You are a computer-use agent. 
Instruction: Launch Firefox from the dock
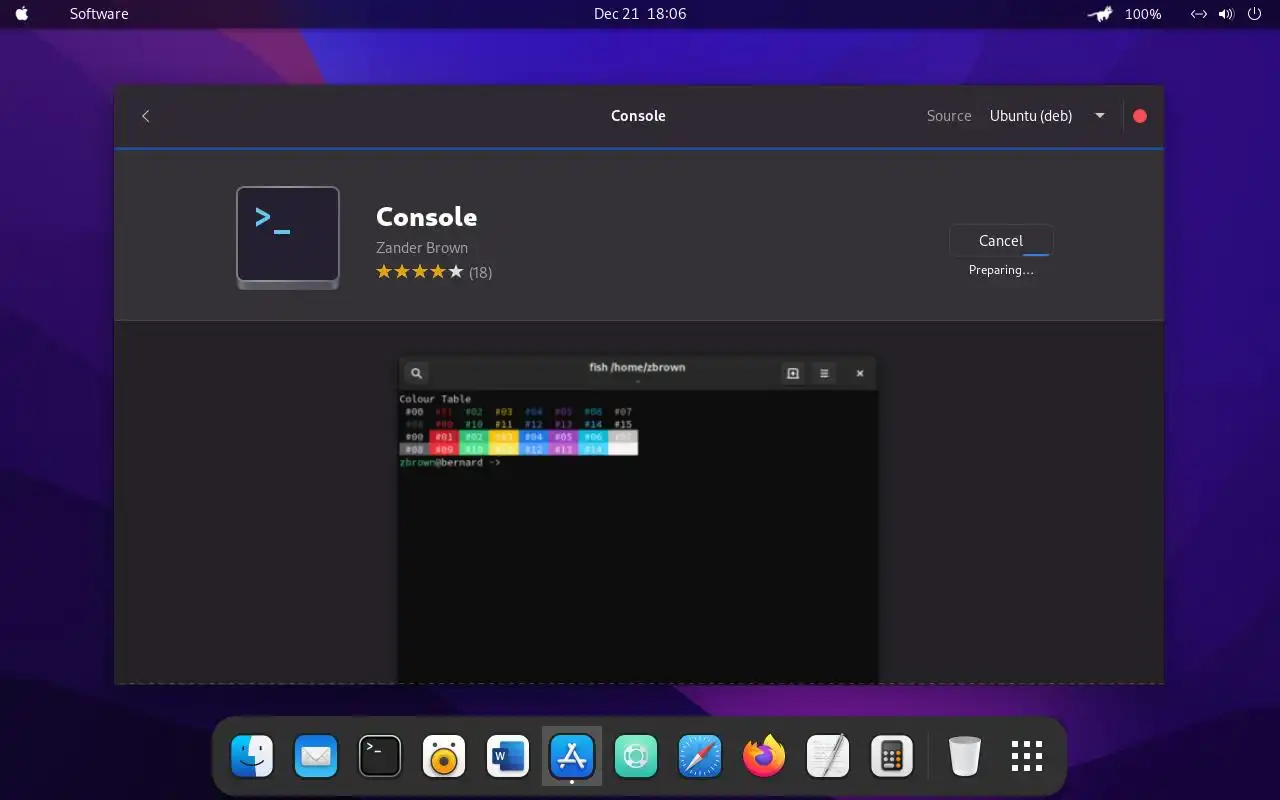click(x=764, y=757)
